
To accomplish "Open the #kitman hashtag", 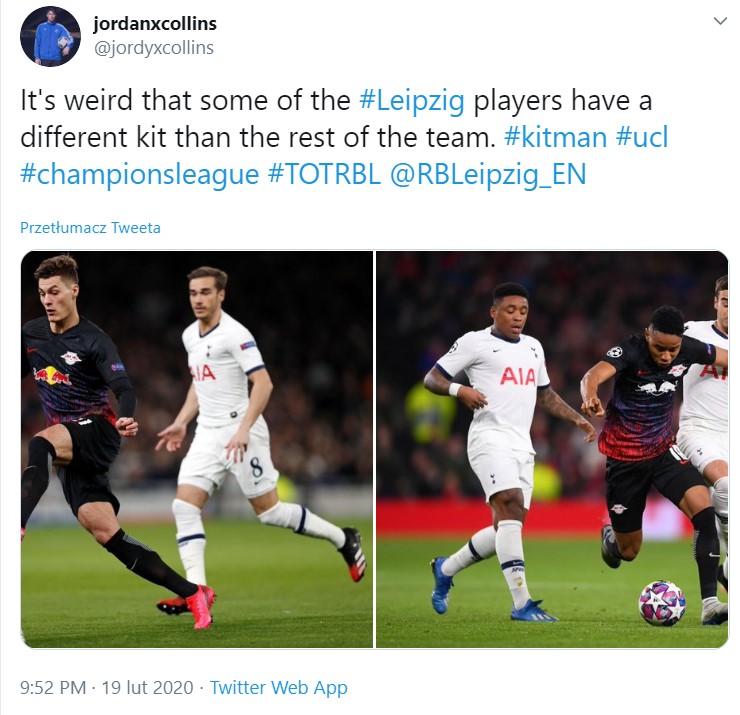I will [x=555, y=137].
